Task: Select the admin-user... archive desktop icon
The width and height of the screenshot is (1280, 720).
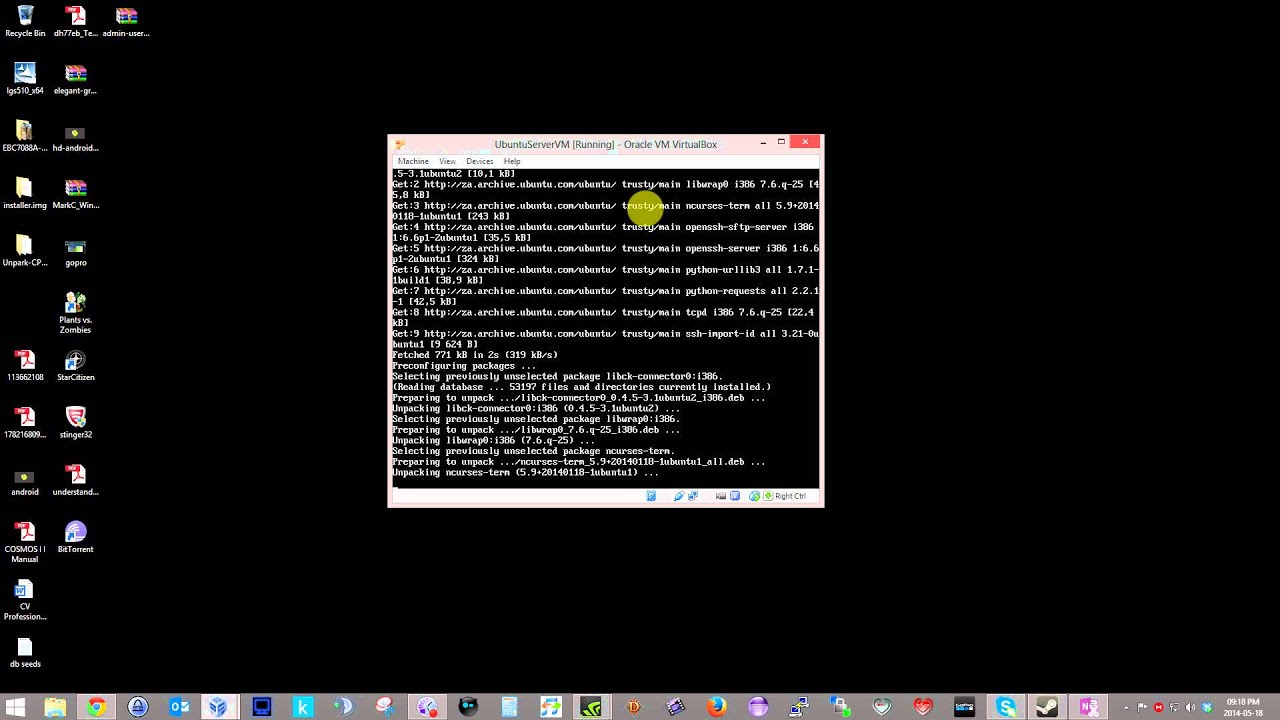Action: click(126, 22)
